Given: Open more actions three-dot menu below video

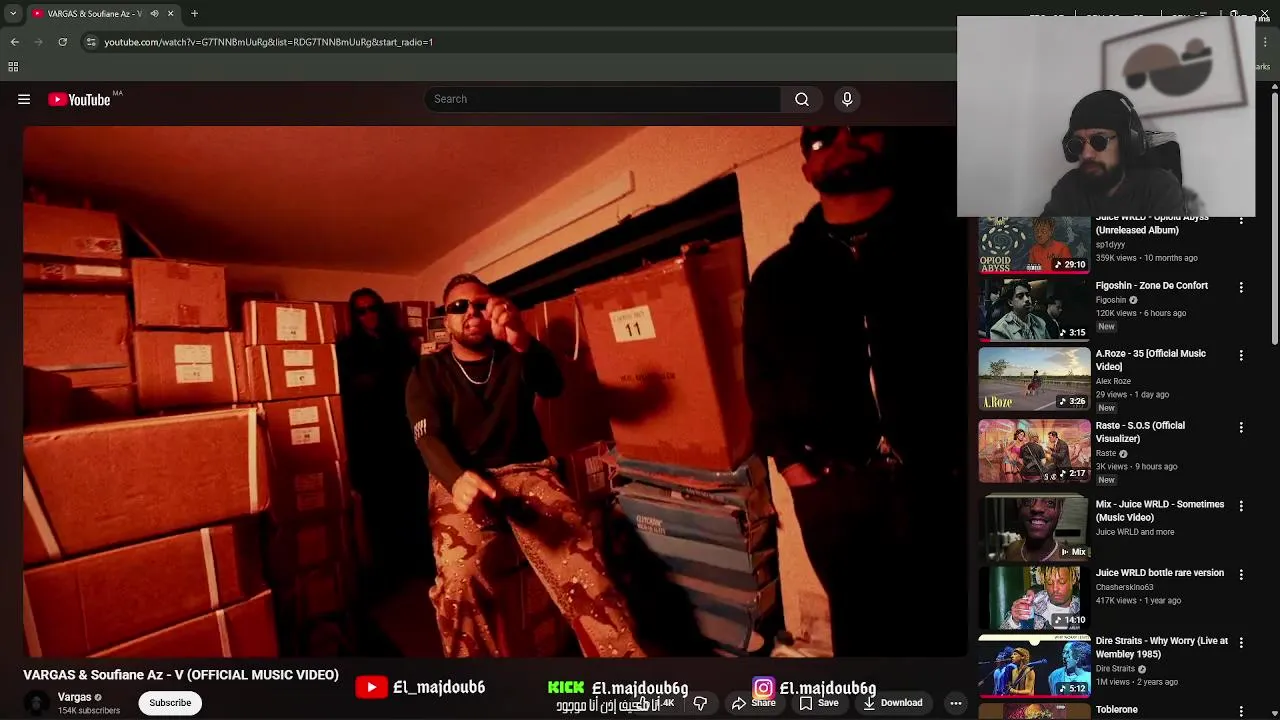Looking at the screenshot, I should pos(956,703).
